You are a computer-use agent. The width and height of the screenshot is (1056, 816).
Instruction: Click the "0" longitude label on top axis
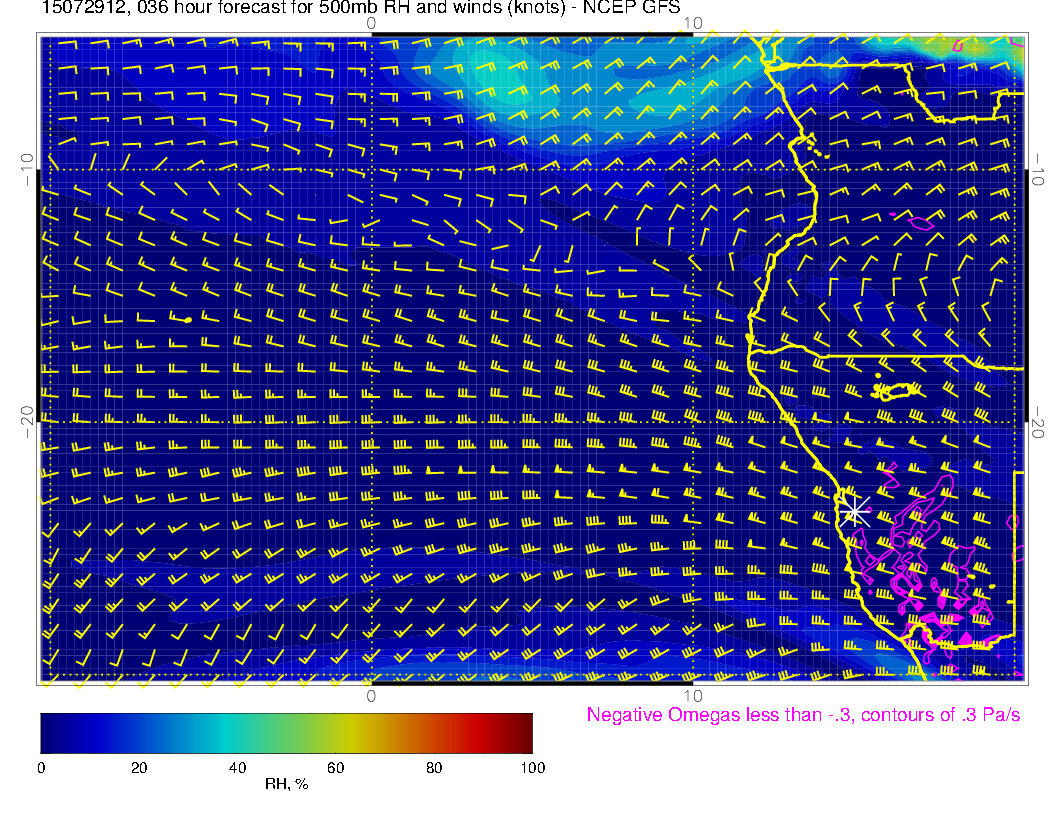click(371, 23)
